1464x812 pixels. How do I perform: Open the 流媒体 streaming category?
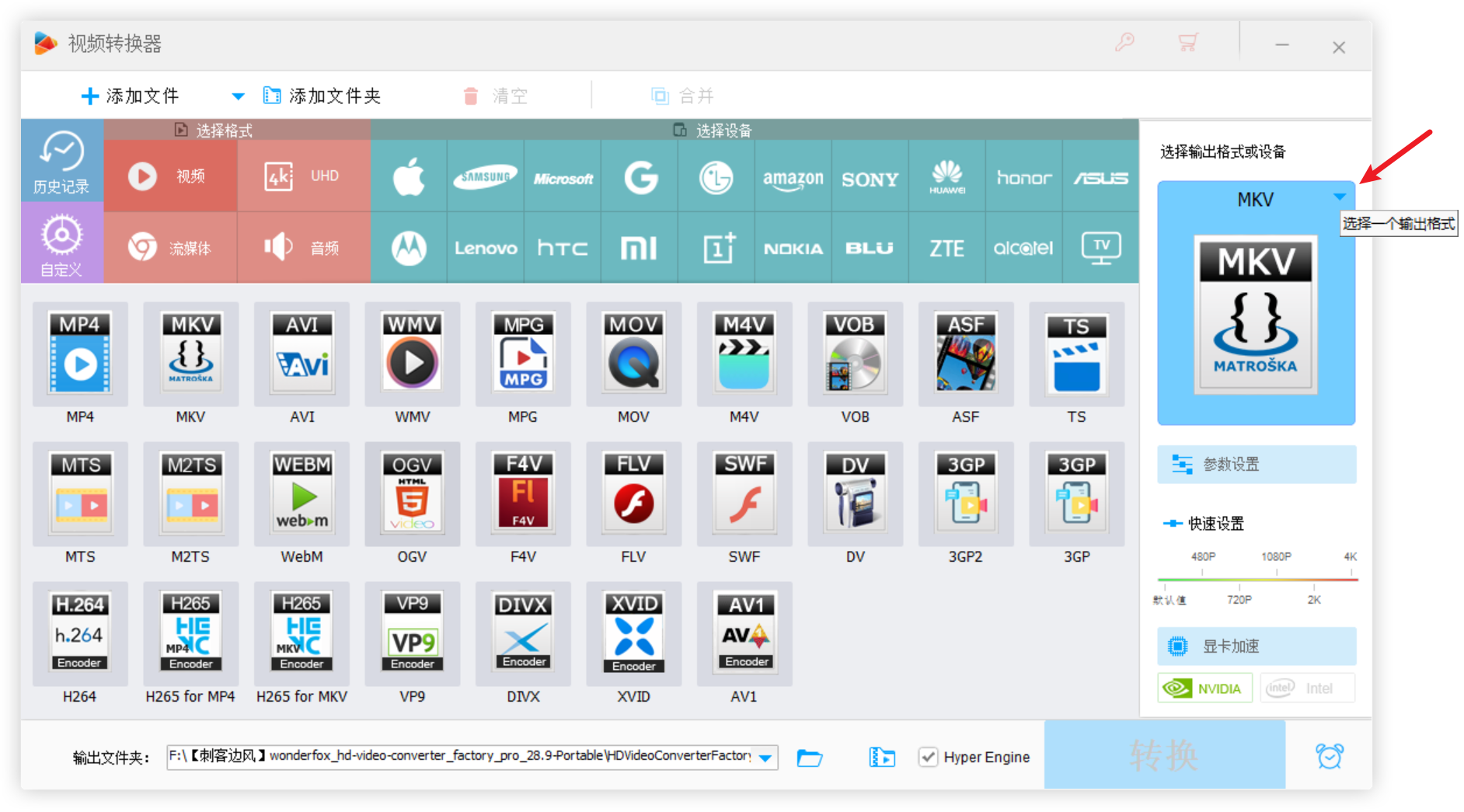click(170, 248)
